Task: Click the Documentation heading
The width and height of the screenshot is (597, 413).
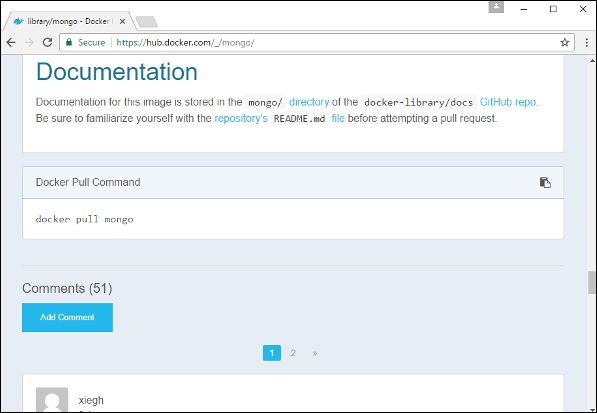Action: pos(117,72)
